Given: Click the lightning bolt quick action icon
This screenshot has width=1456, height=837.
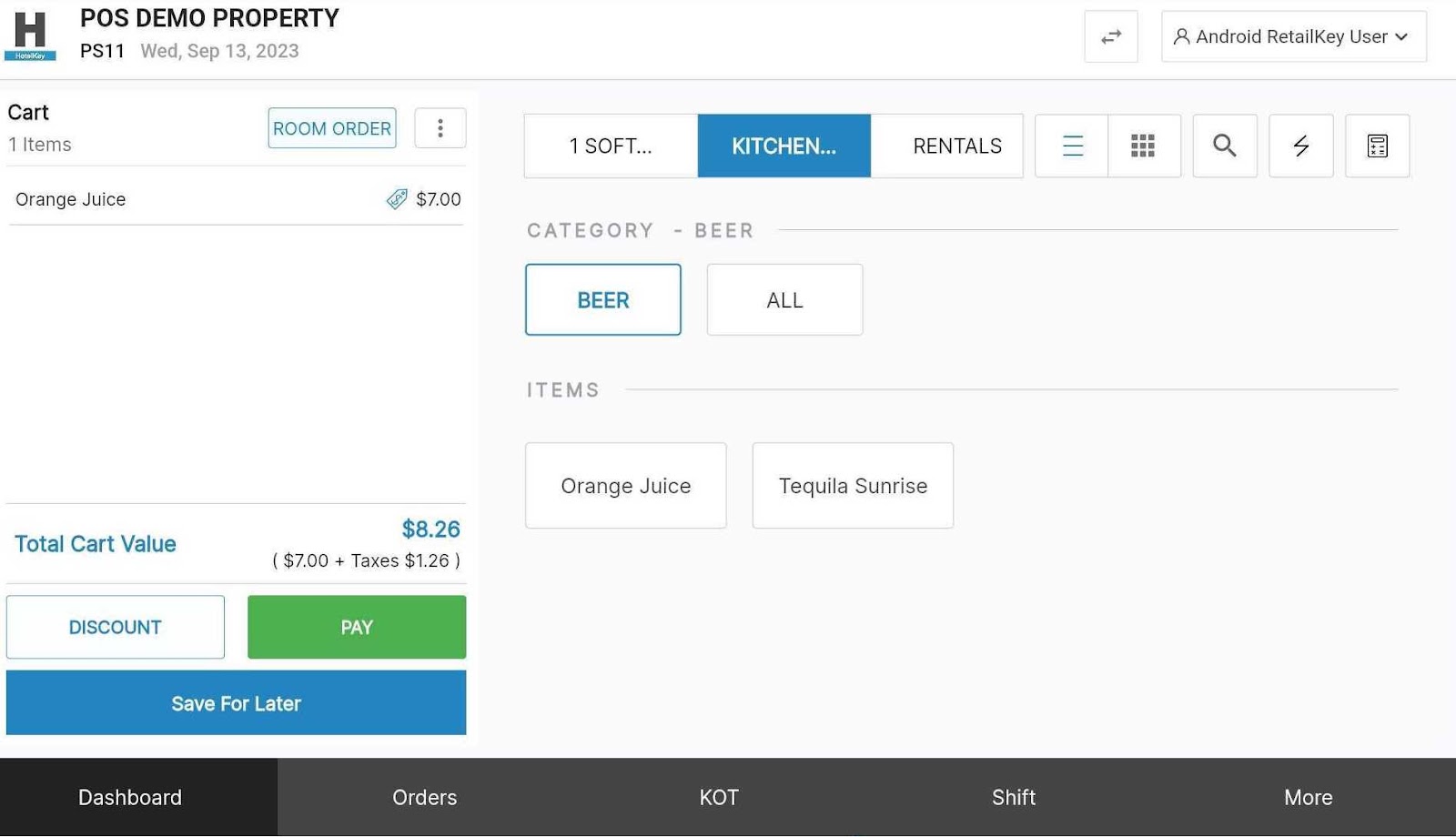Looking at the screenshot, I should pyautogui.click(x=1300, y=146).
